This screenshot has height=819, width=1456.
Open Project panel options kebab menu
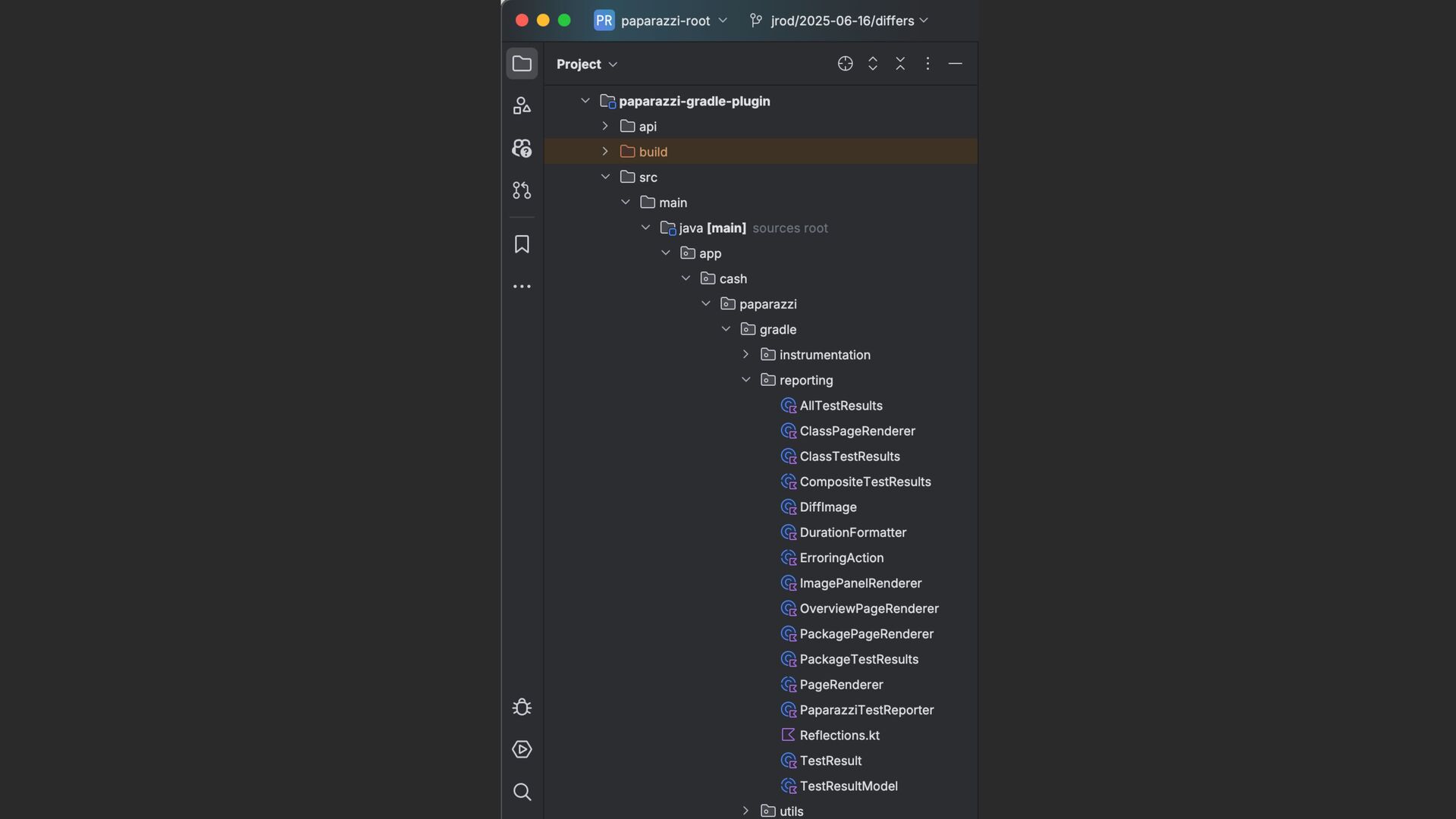(927, 64)
